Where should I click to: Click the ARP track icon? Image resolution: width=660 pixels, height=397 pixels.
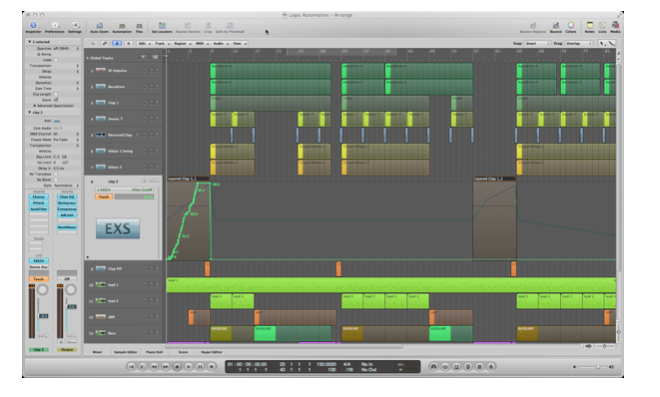click(x=101, y=317)
